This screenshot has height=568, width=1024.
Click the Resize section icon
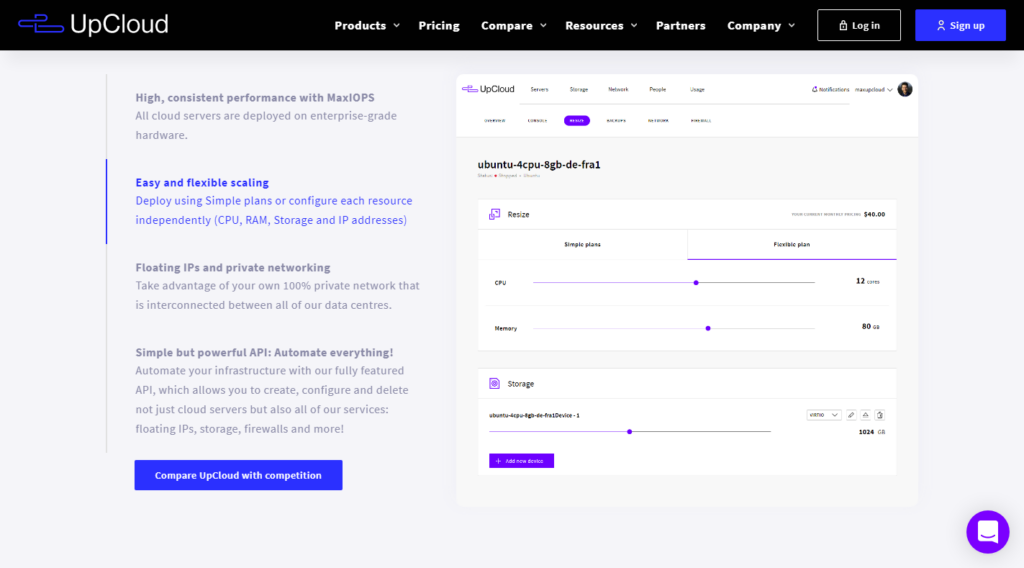pyautogui.click(x=494, y=214)
